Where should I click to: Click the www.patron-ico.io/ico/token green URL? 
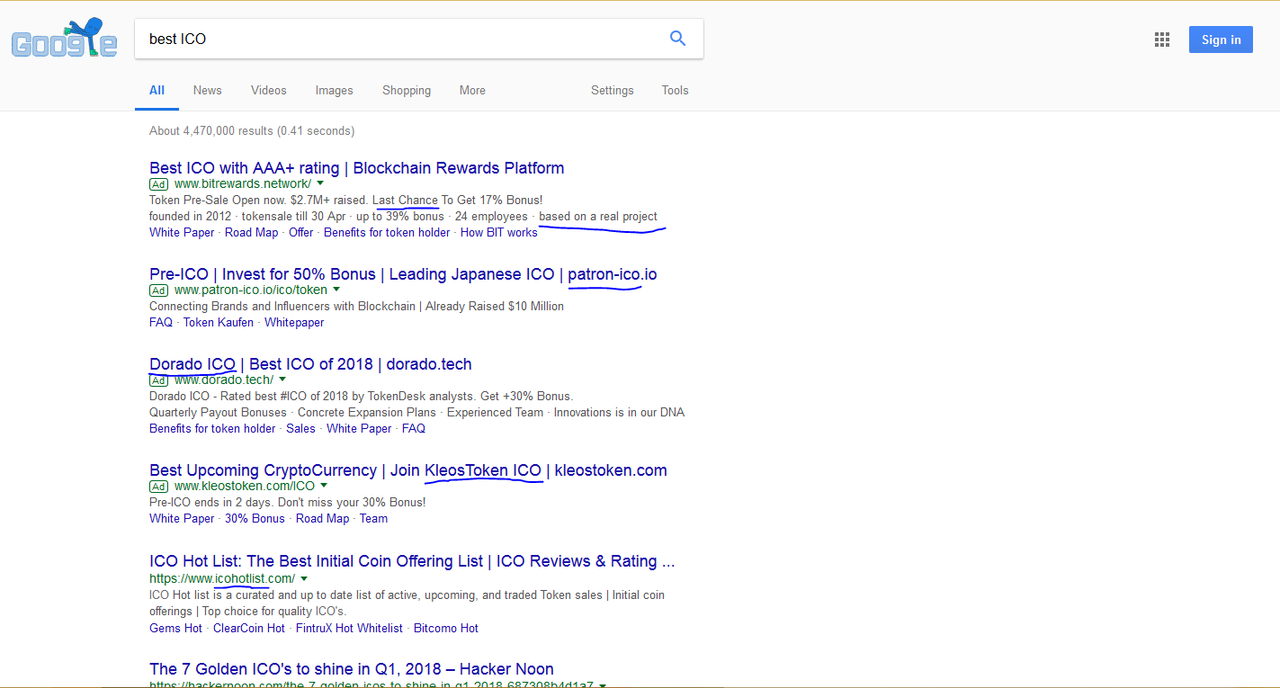pos(251,290)
